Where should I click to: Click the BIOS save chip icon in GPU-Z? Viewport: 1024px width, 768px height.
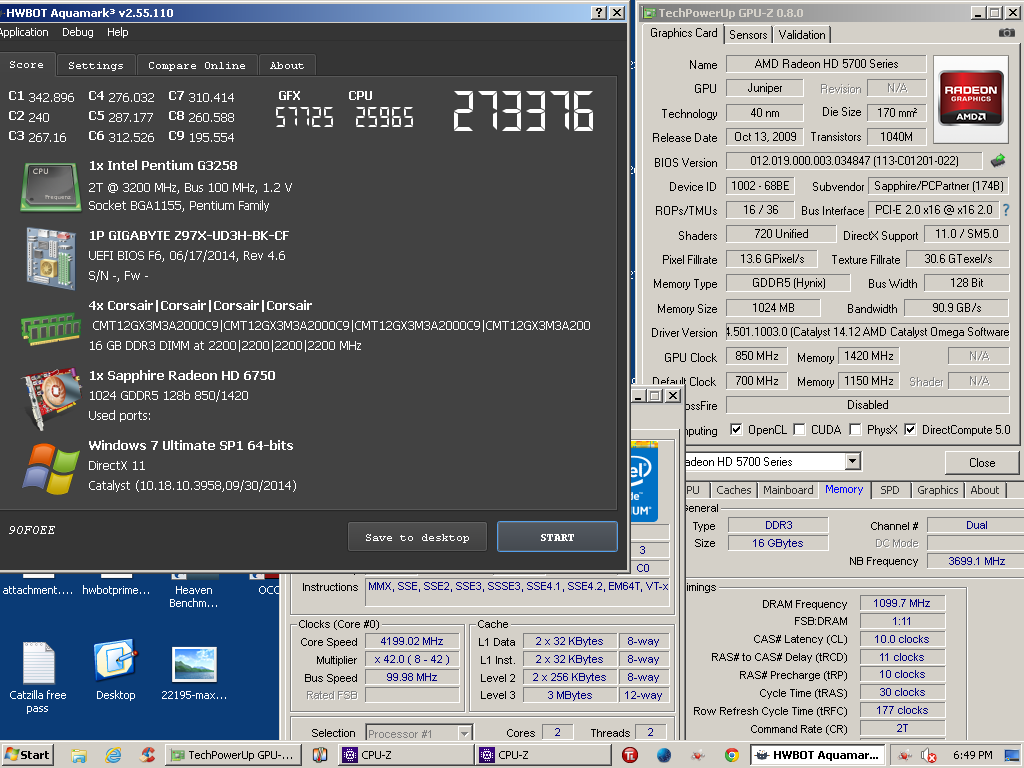pos(998,160)
